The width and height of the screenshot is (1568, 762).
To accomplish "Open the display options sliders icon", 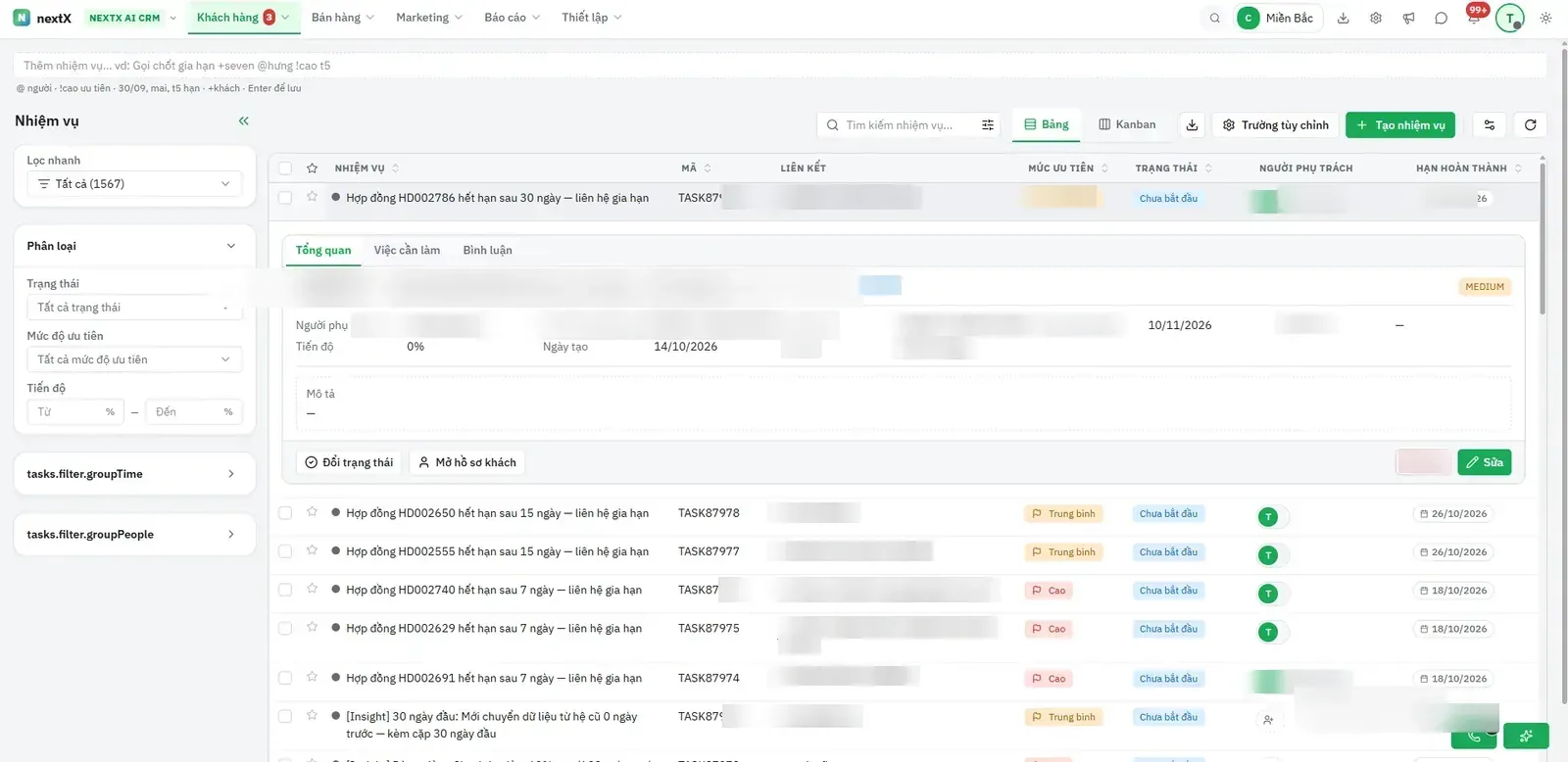I will pyautogui.click(x=1490, y=125).
